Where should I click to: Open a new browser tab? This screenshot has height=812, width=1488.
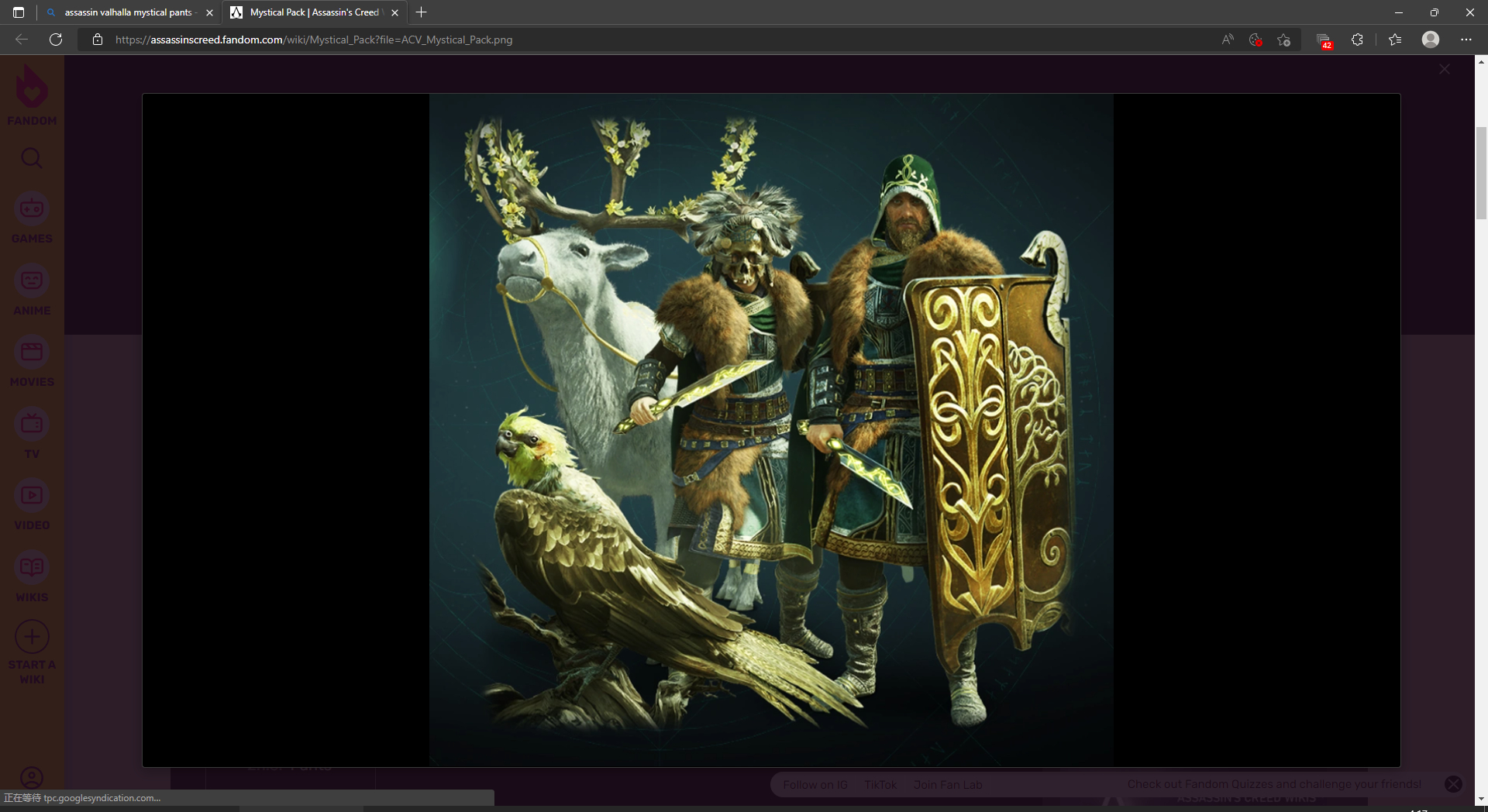tap(421, 12)
